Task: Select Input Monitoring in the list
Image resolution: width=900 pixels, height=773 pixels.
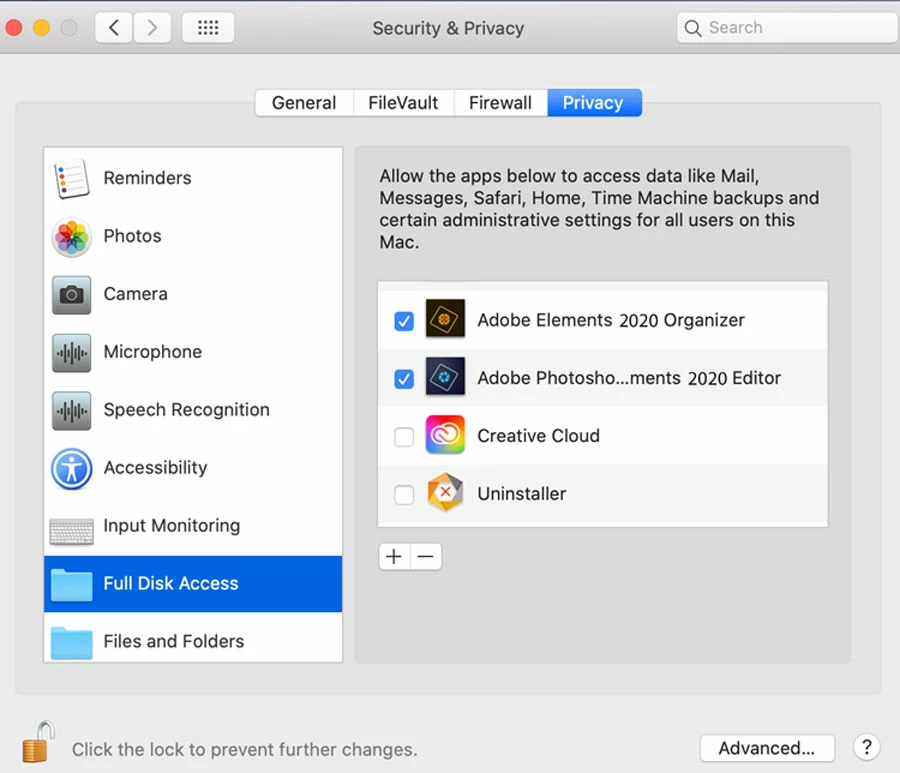Action: pos(193,526)
